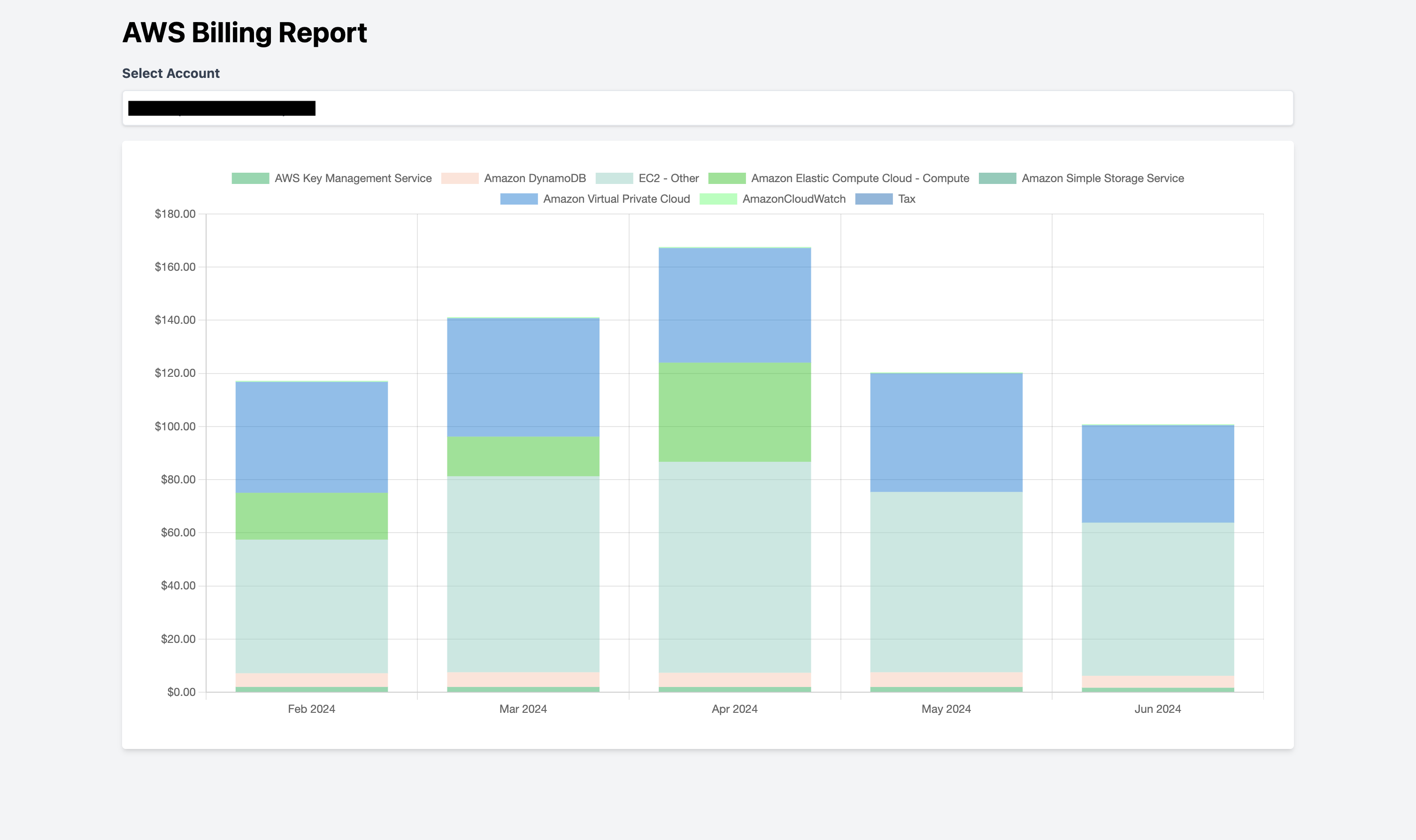This screenshot has width=1416, height=840.
Task: Toggle AWS Key Management Service legend swatch
Action: pos(250,178)
